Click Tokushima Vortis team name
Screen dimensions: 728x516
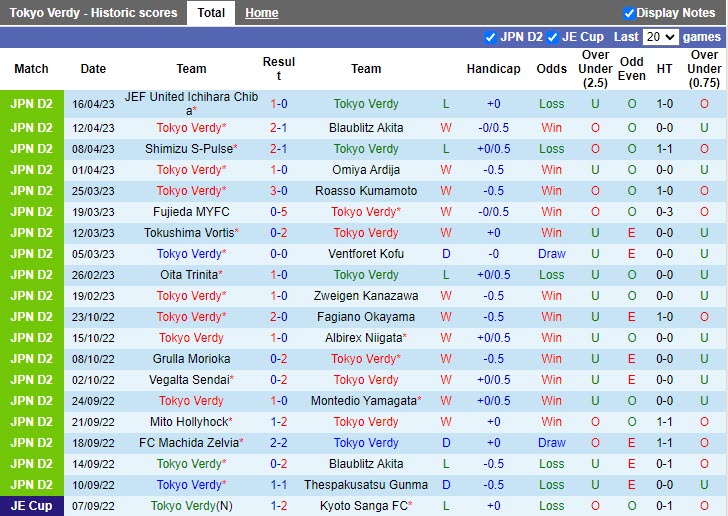pyautogui.click(x=189, y=233)
